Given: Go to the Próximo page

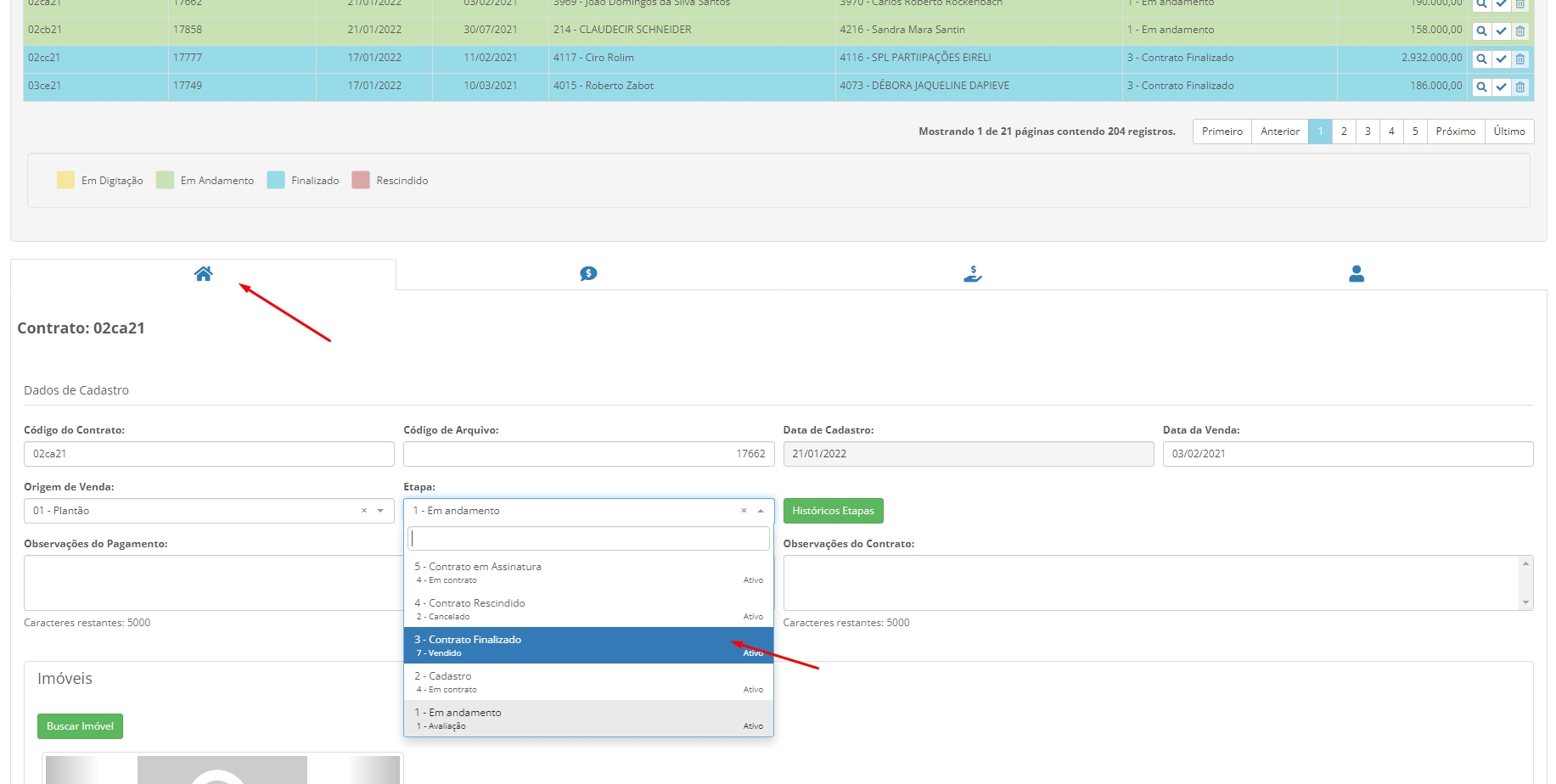Looking at the screenshot, I should click(x=1455, y=132).
